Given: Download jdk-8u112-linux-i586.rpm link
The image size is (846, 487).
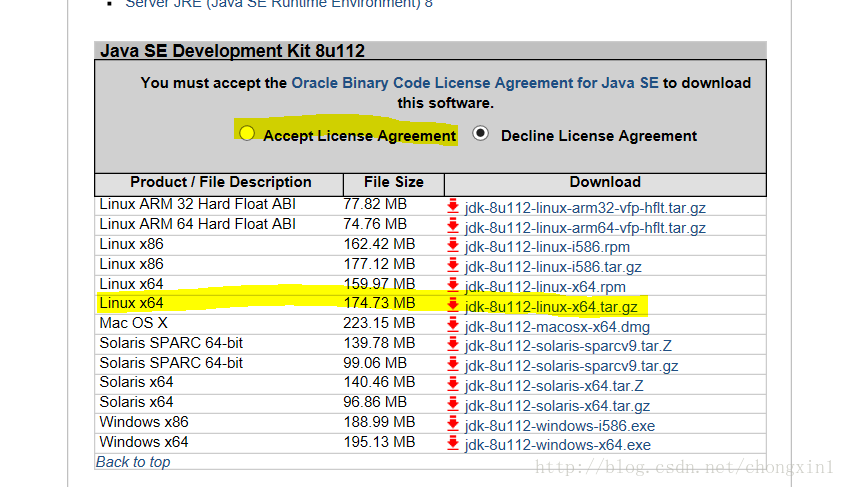Looking at the screenshot, I should 547,247.
